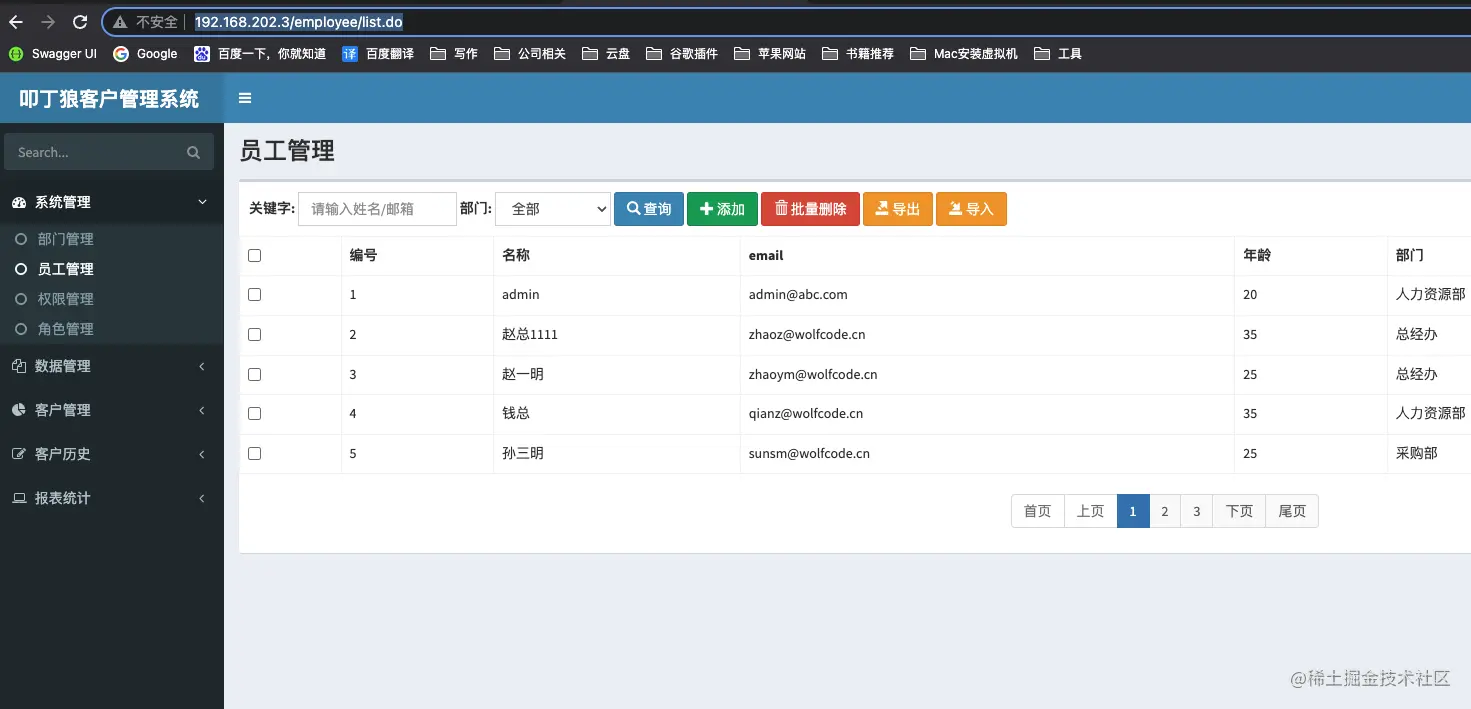Open the Google bookmark
1471x709 pixels.
(145, 54)
